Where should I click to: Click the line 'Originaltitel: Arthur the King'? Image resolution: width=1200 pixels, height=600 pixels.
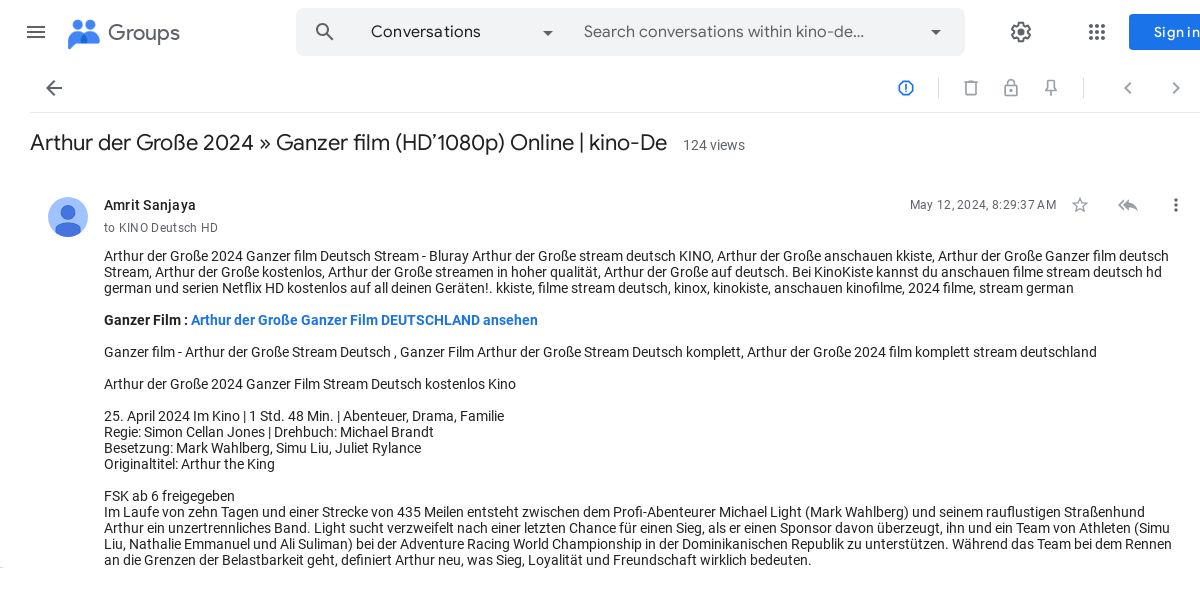[189, 464]
